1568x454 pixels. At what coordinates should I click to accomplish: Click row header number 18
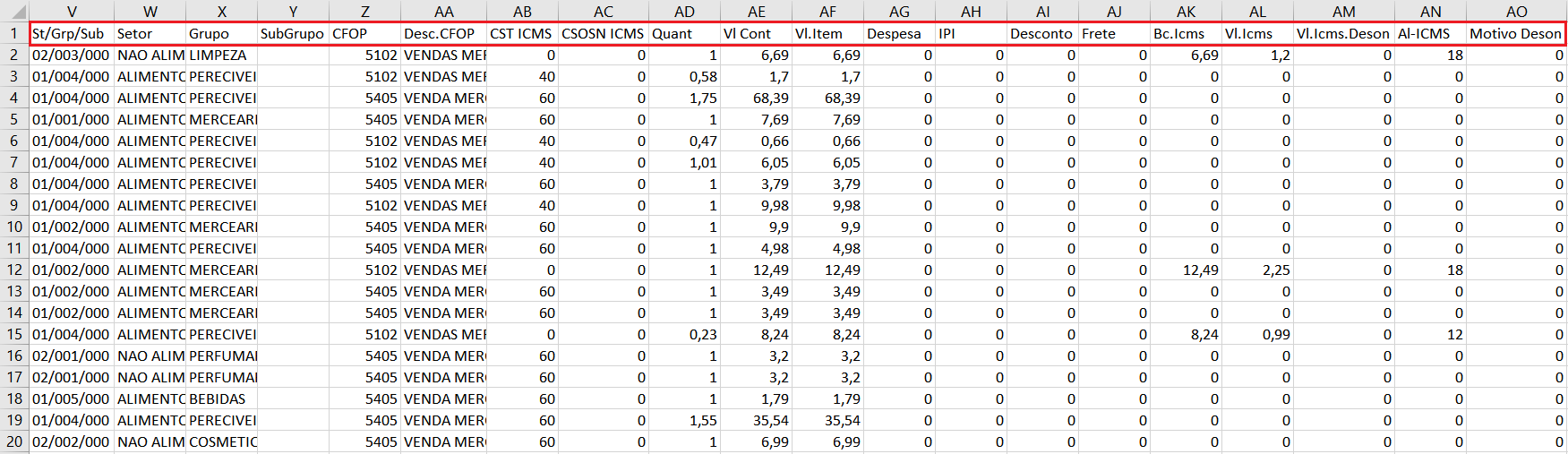(x=14, y=398)
